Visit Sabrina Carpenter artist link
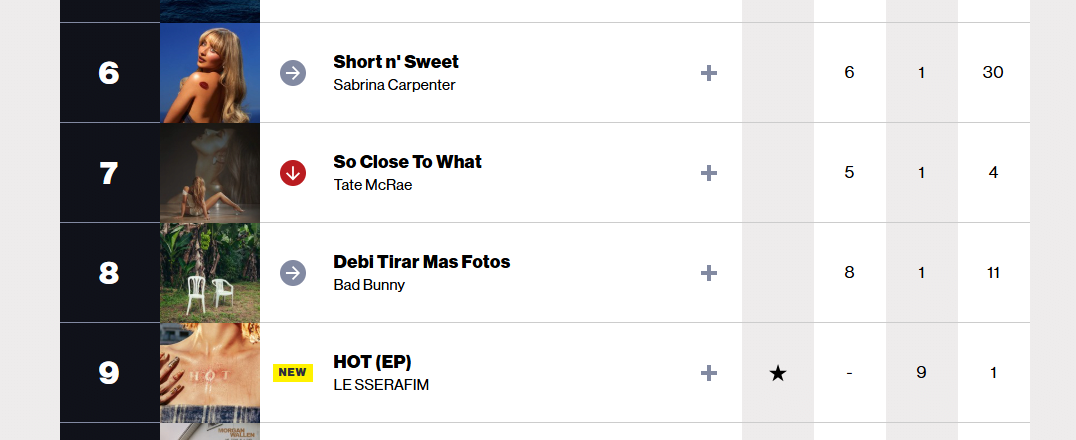Screen dimensions: 1076x440 (x=395, y=85)
